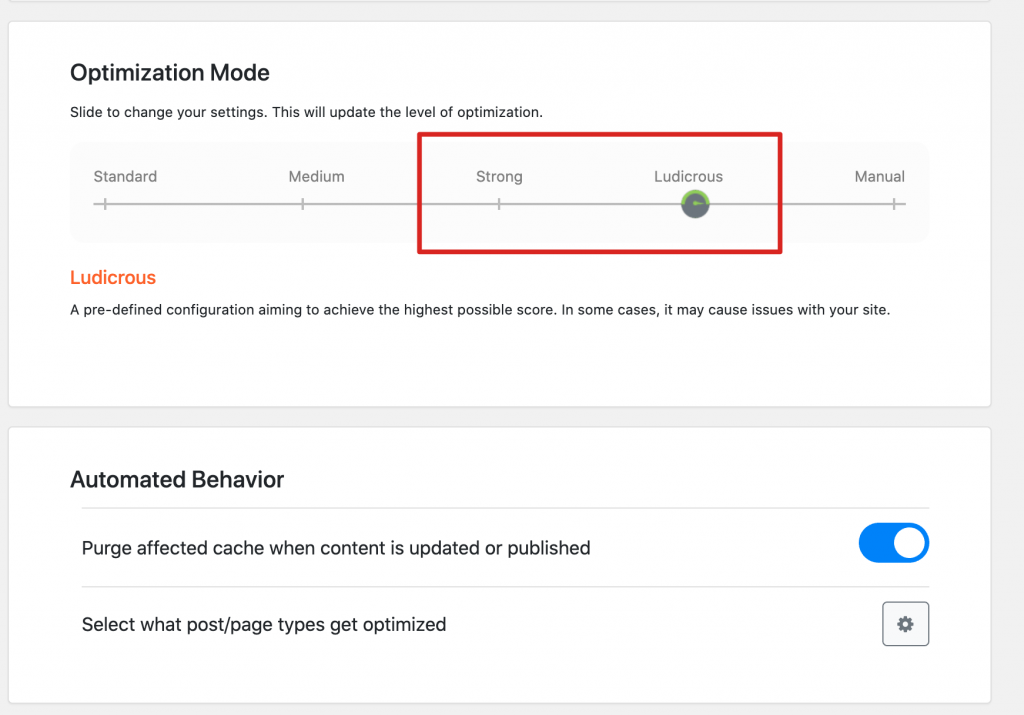Click the select post/page types label text

pos(263,625)
